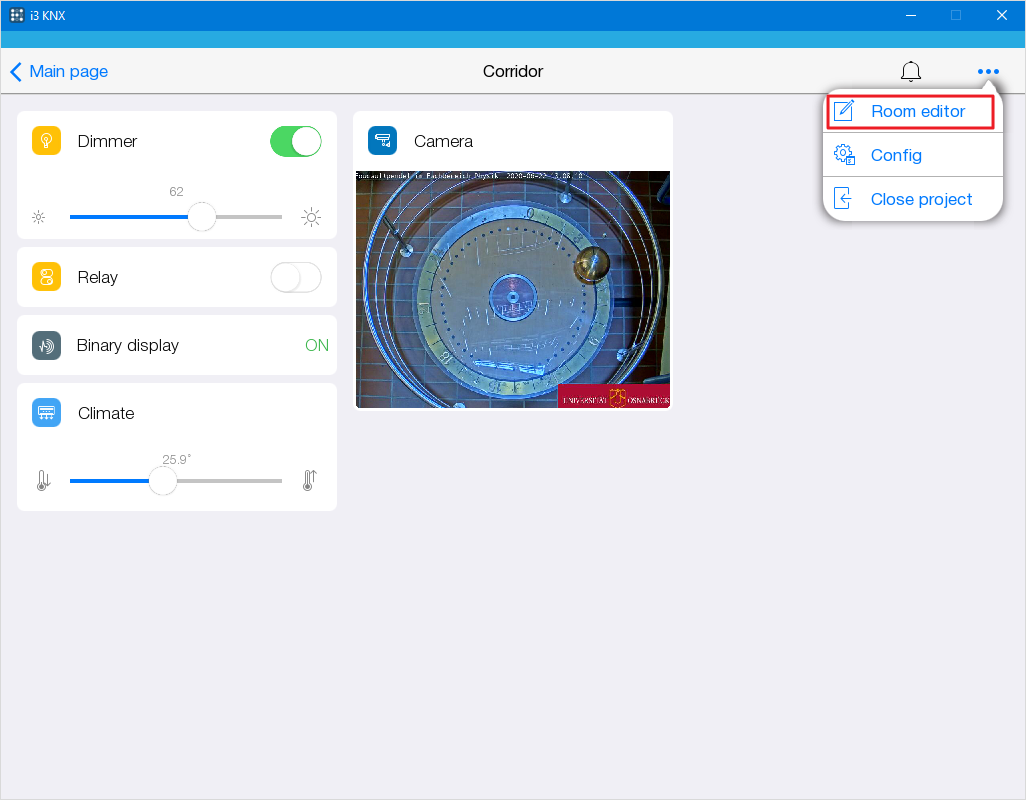Viewport: 1026px width, 800px height.
Task: Turn off the Dimmer switch
Action: coord(296,141)
